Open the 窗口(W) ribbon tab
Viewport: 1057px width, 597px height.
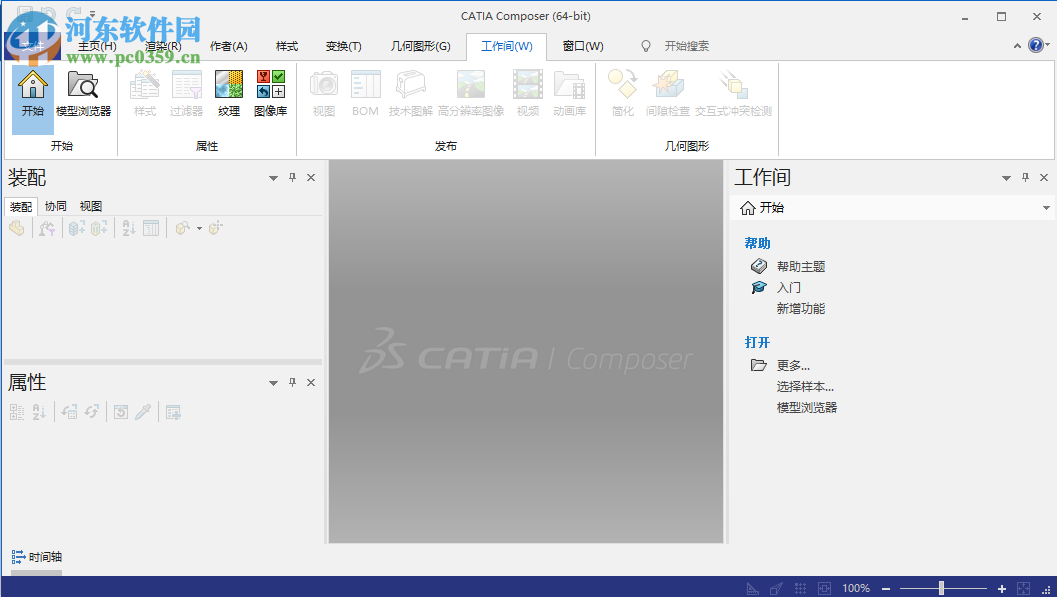coord(583,46)
